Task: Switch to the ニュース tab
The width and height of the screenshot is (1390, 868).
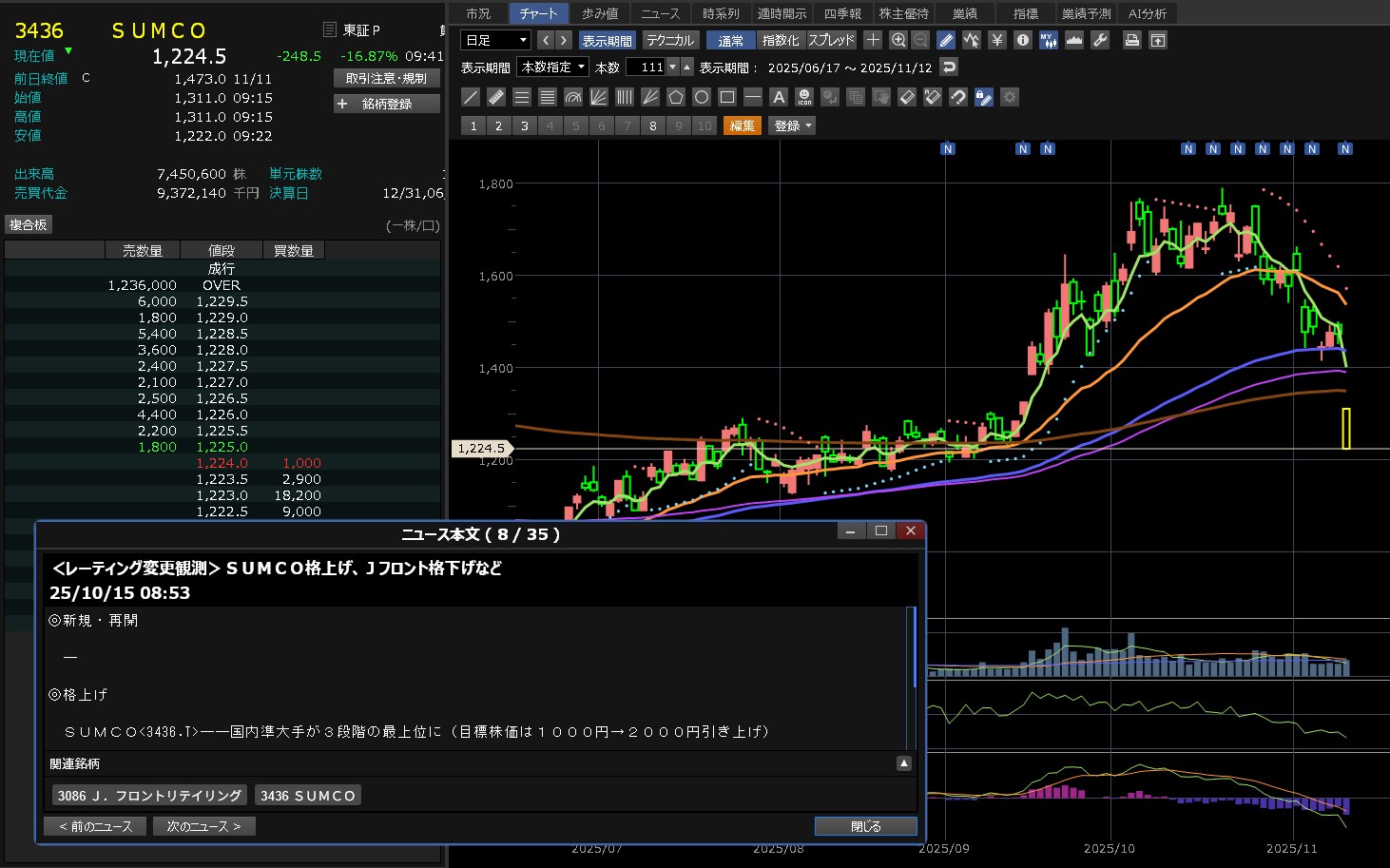Action: (x=660, y=13)
